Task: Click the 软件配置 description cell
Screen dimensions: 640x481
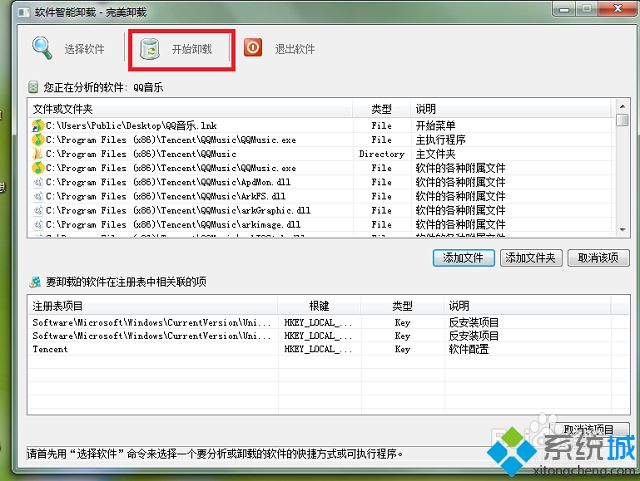Action: tap(469, 349)
